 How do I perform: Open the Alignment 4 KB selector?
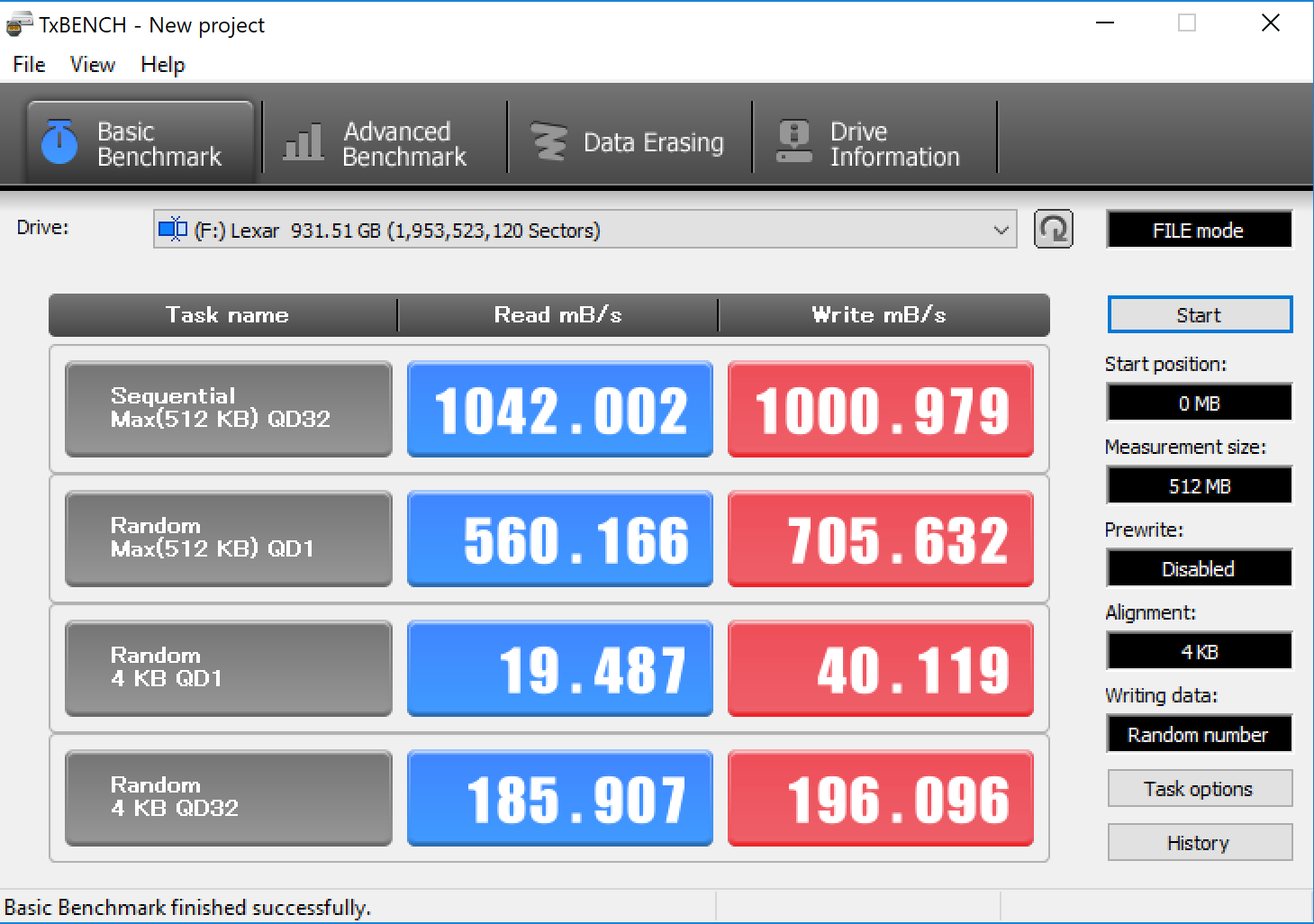pos(1199,652)
